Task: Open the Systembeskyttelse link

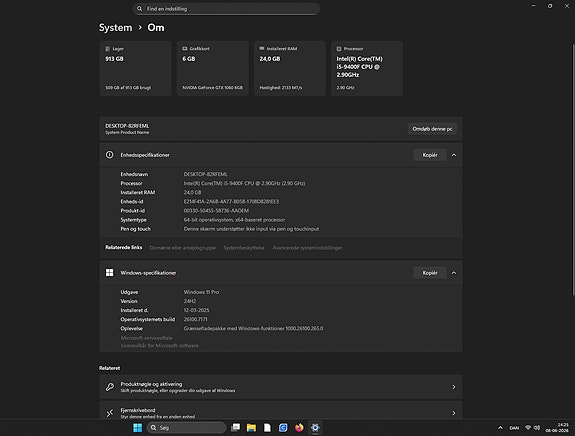Action: pos(244,248)
